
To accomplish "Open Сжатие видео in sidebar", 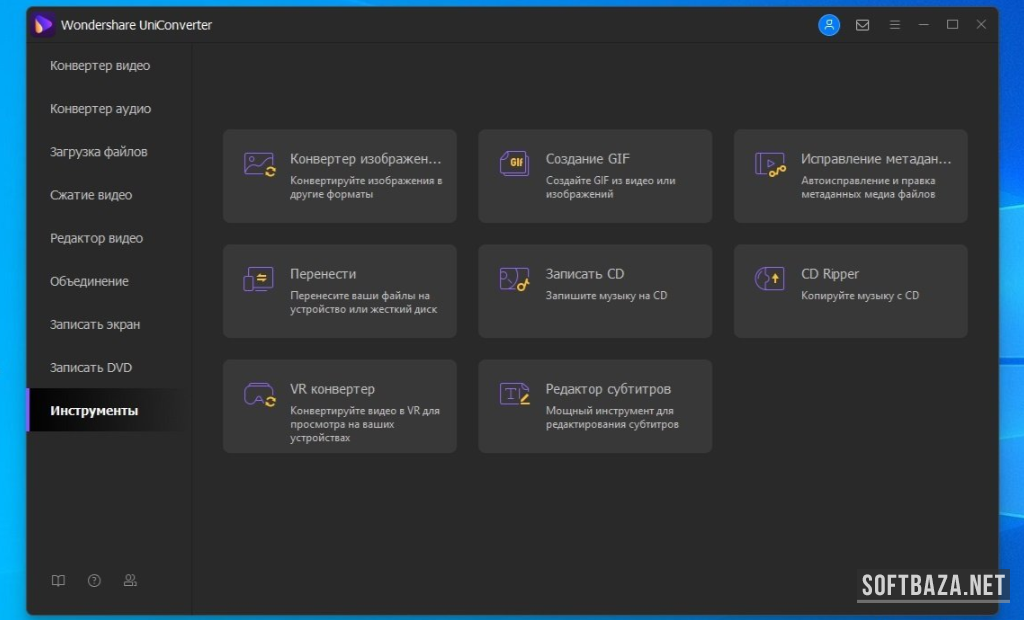I will click(91, 195).
